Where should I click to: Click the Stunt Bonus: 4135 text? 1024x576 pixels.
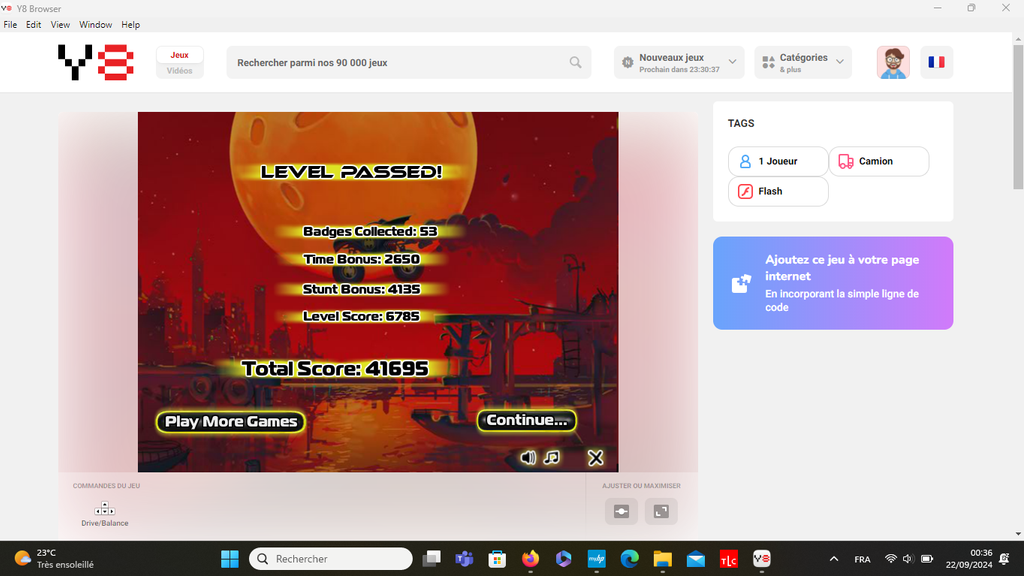(361, 289)
